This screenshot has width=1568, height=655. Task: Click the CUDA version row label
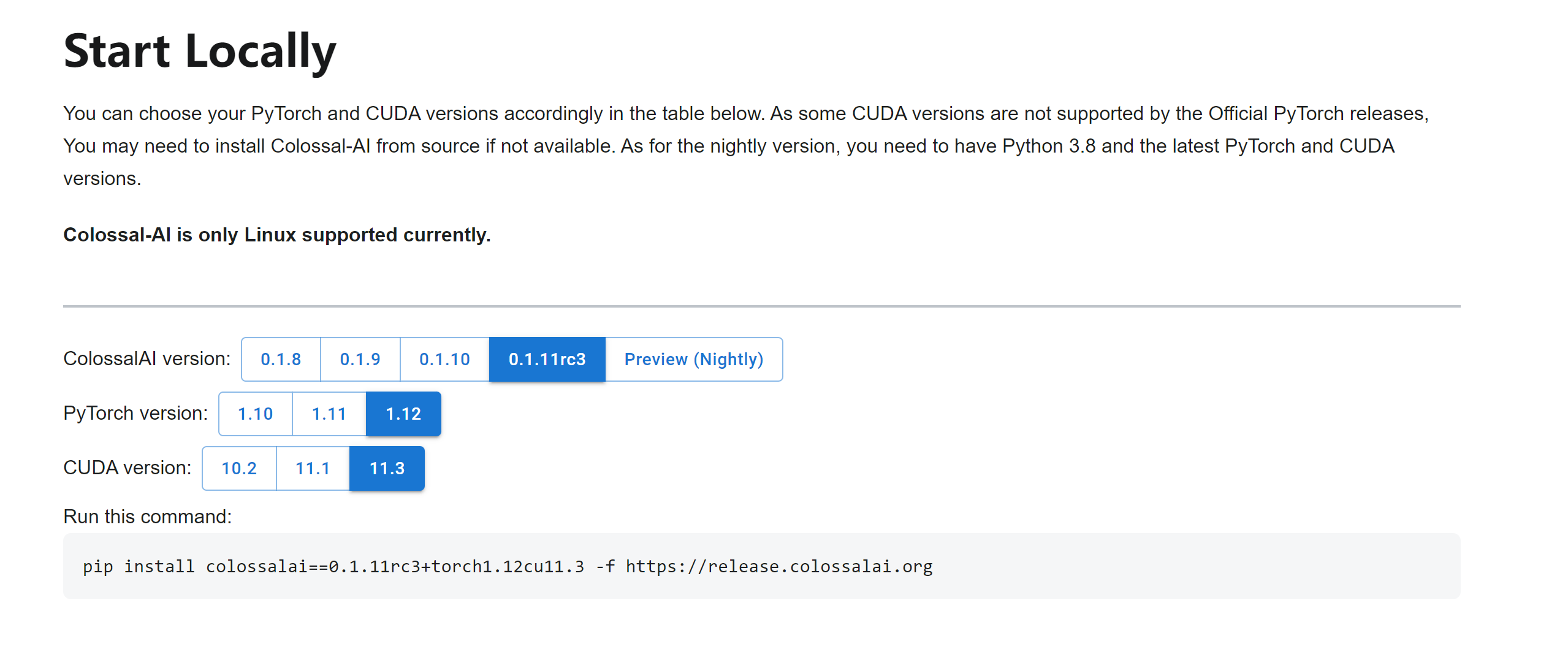tap(126, 468)
